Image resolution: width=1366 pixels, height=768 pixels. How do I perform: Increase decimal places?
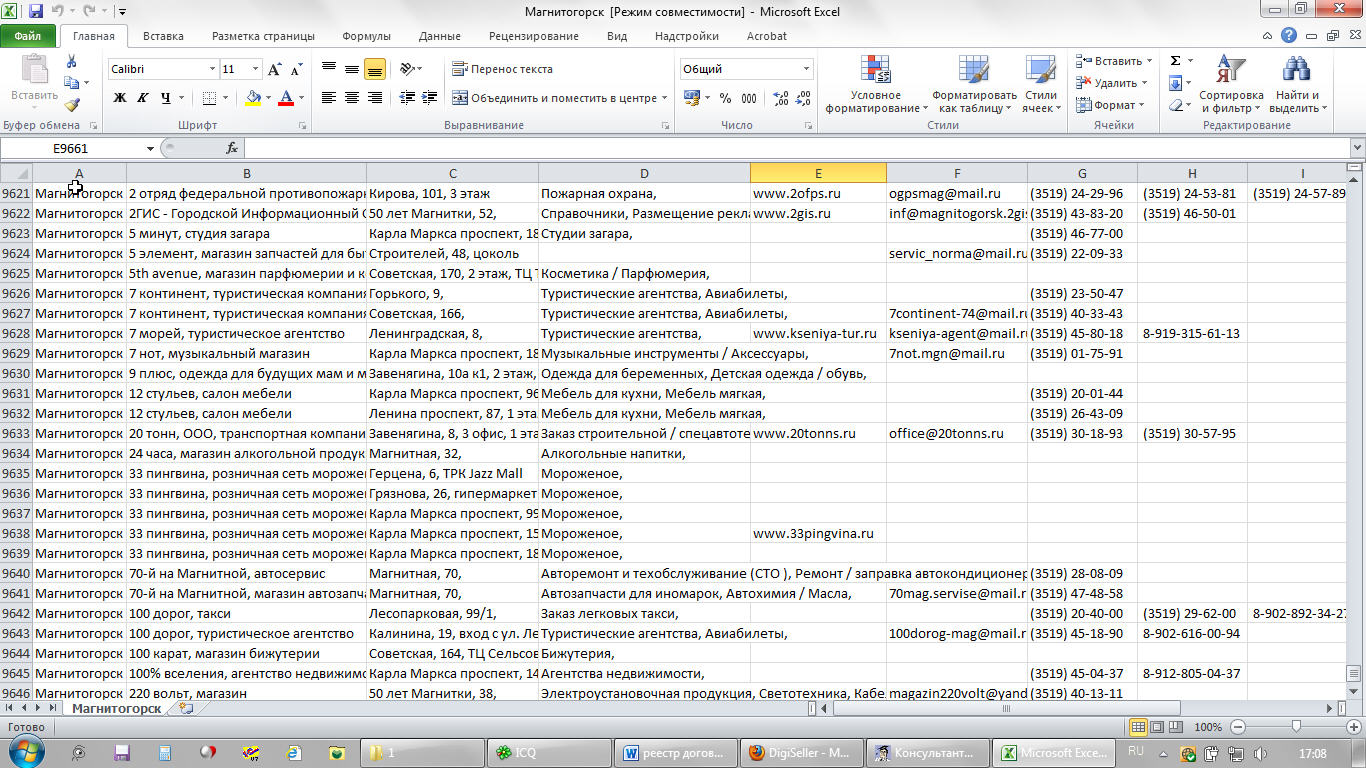point(781,98)
